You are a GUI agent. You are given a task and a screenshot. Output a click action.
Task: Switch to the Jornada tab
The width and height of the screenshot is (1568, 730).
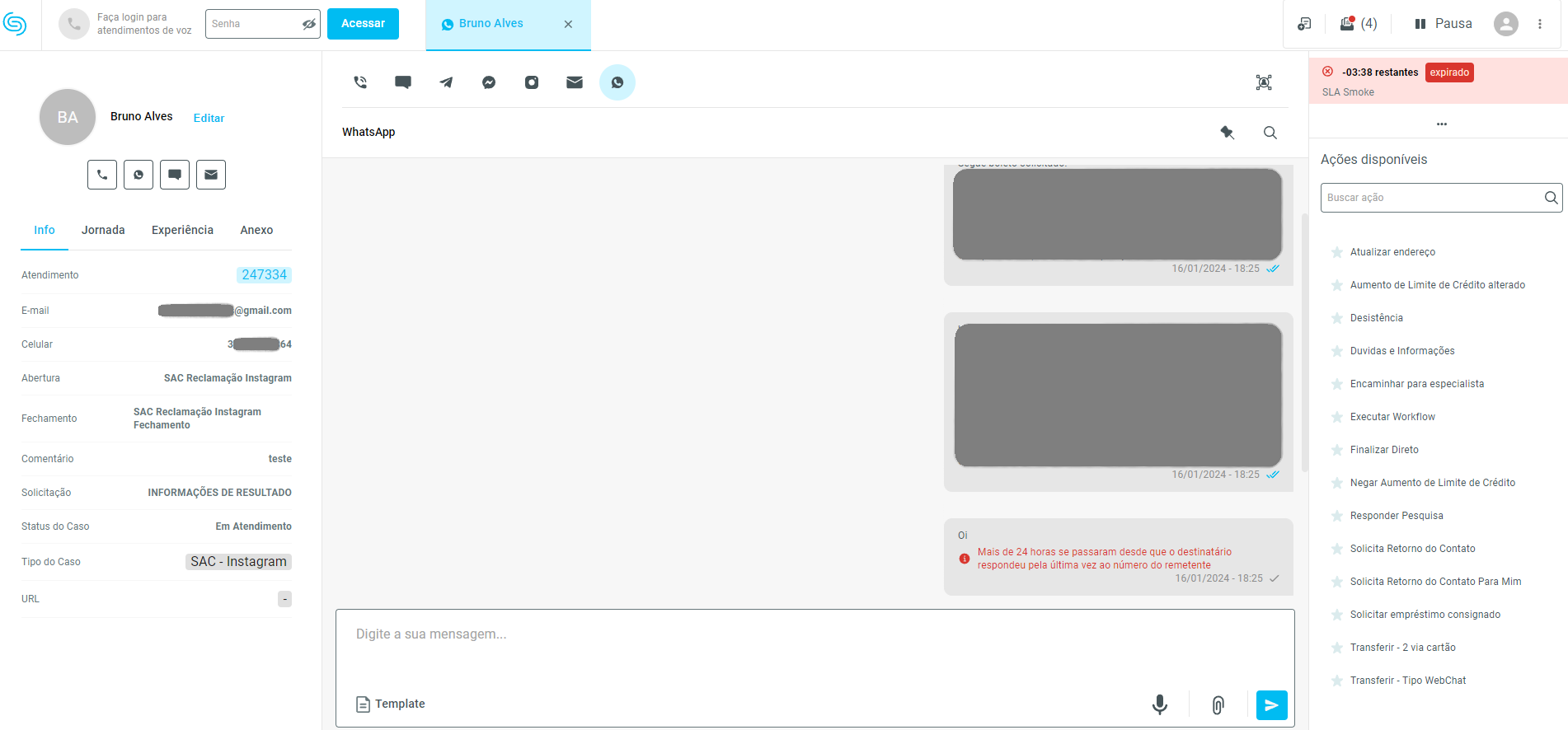click(x=103, y=230)
